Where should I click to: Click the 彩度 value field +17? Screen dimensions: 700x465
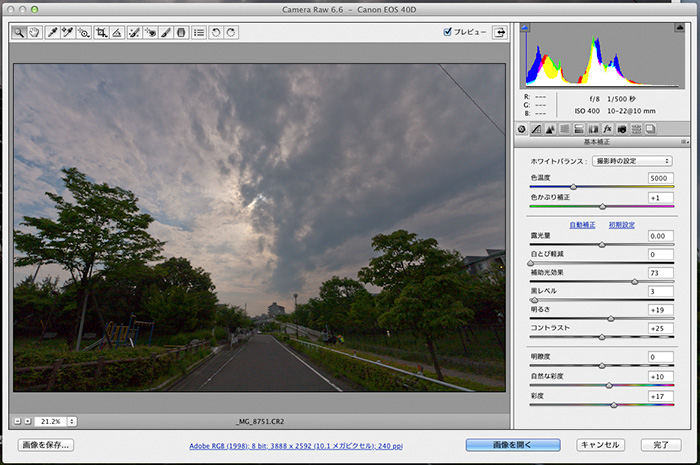[x=661, y=396]
